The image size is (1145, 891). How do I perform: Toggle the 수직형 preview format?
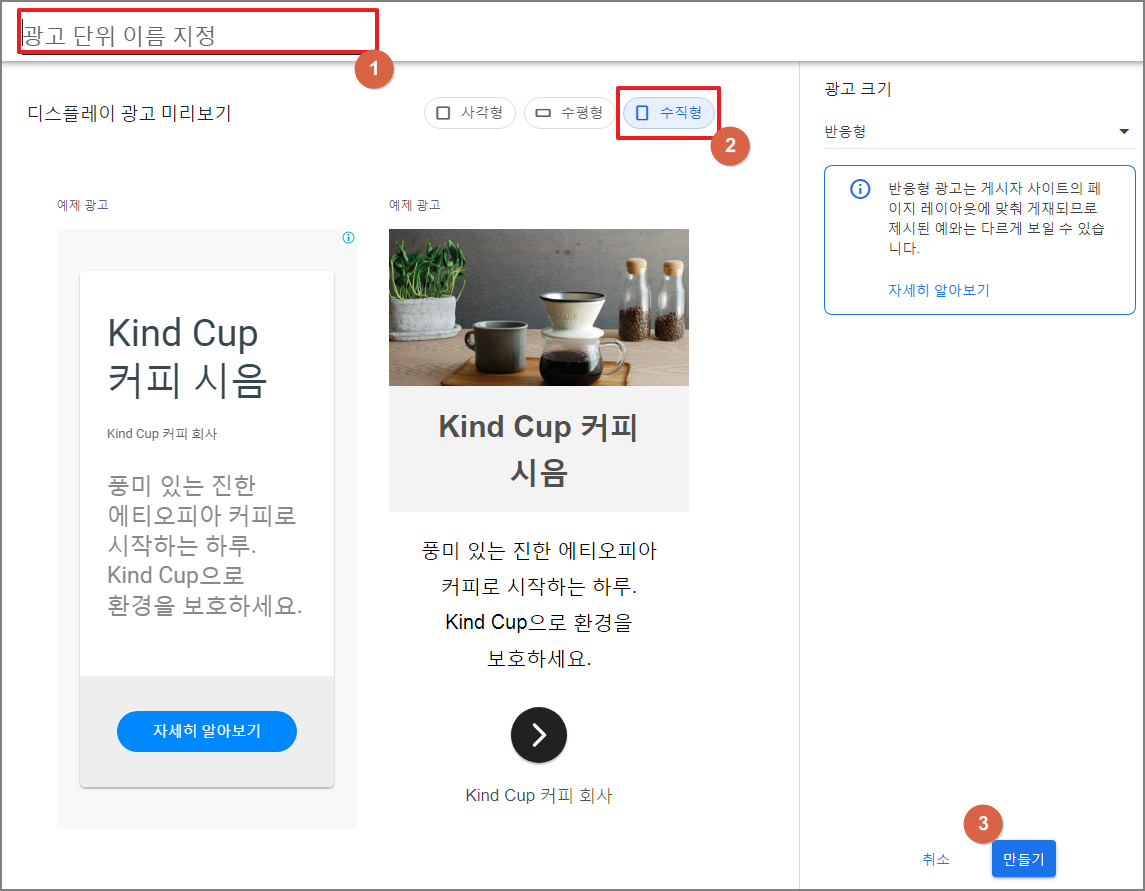(668, 113)
